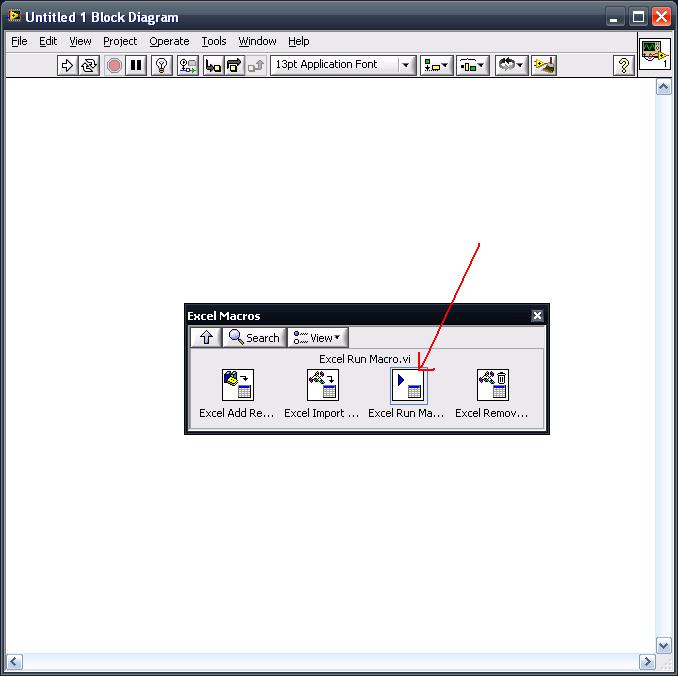Image resolution: width=678 pixels, height=676 pixels.
Task: Click Step Into button
Action: 213,66
